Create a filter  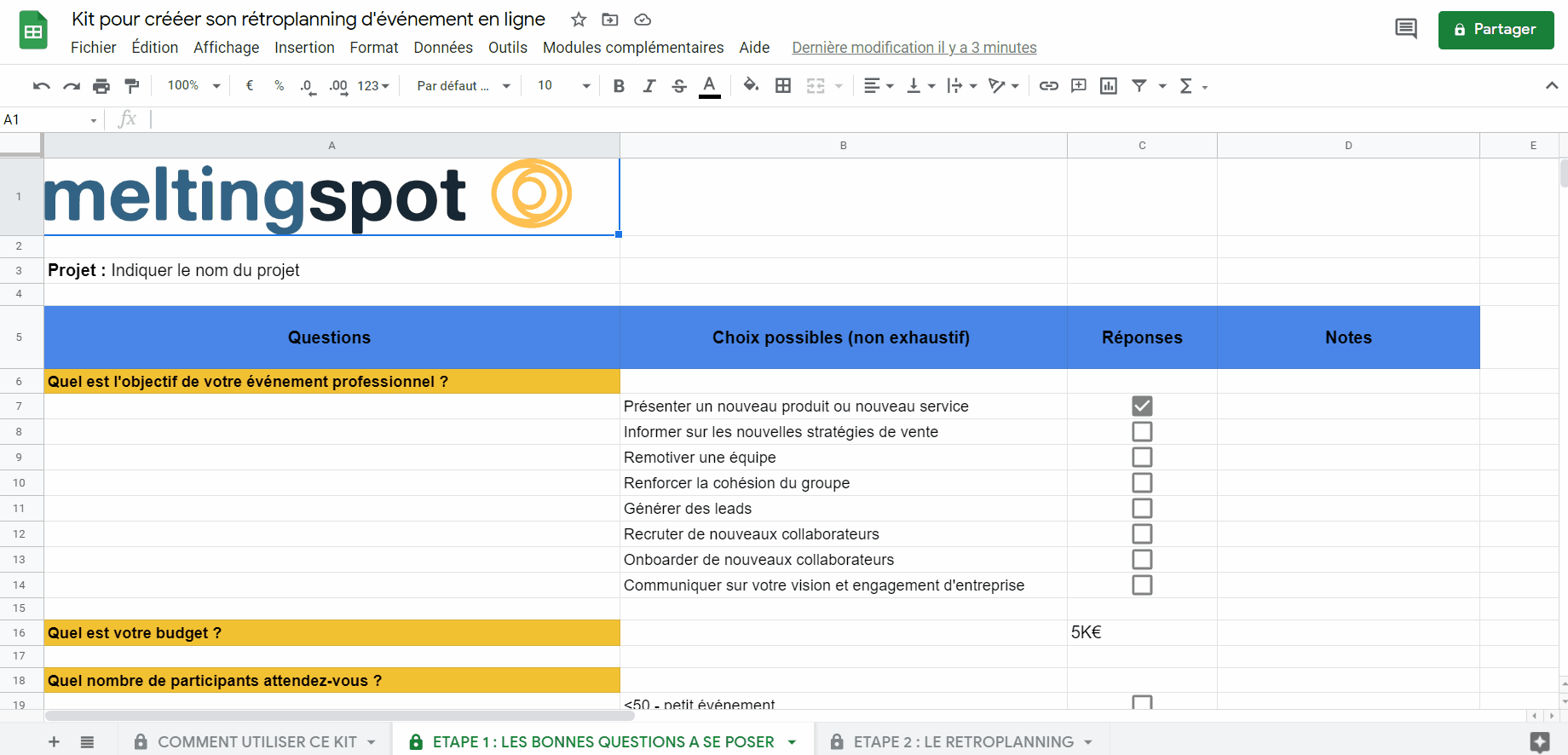(1139, 86)
